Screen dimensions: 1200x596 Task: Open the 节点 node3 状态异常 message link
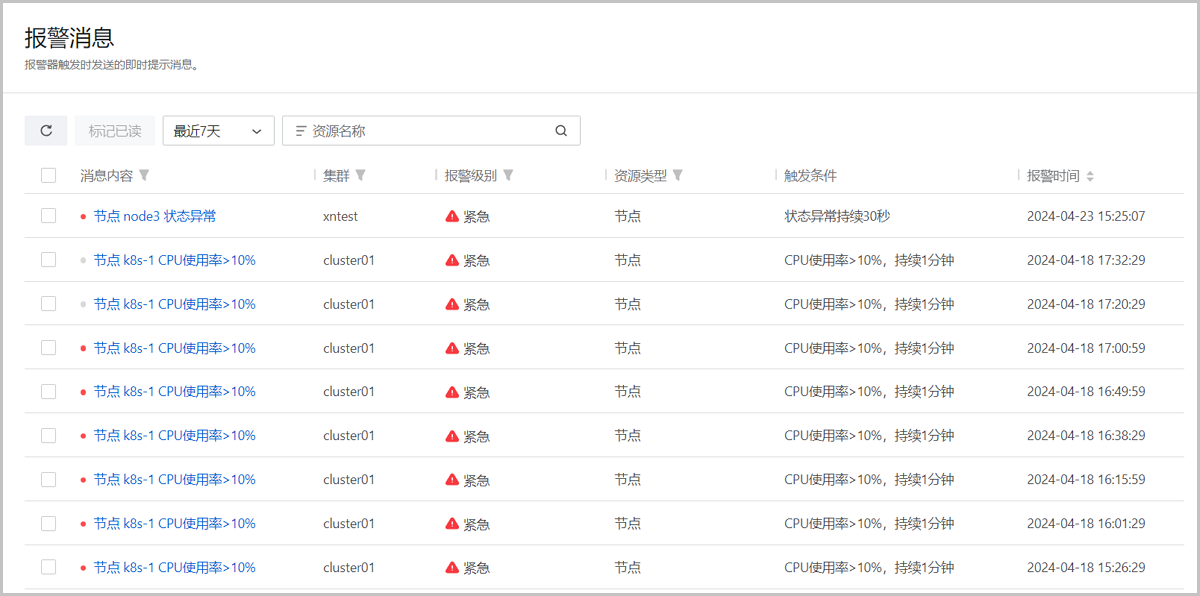[154, 216]
